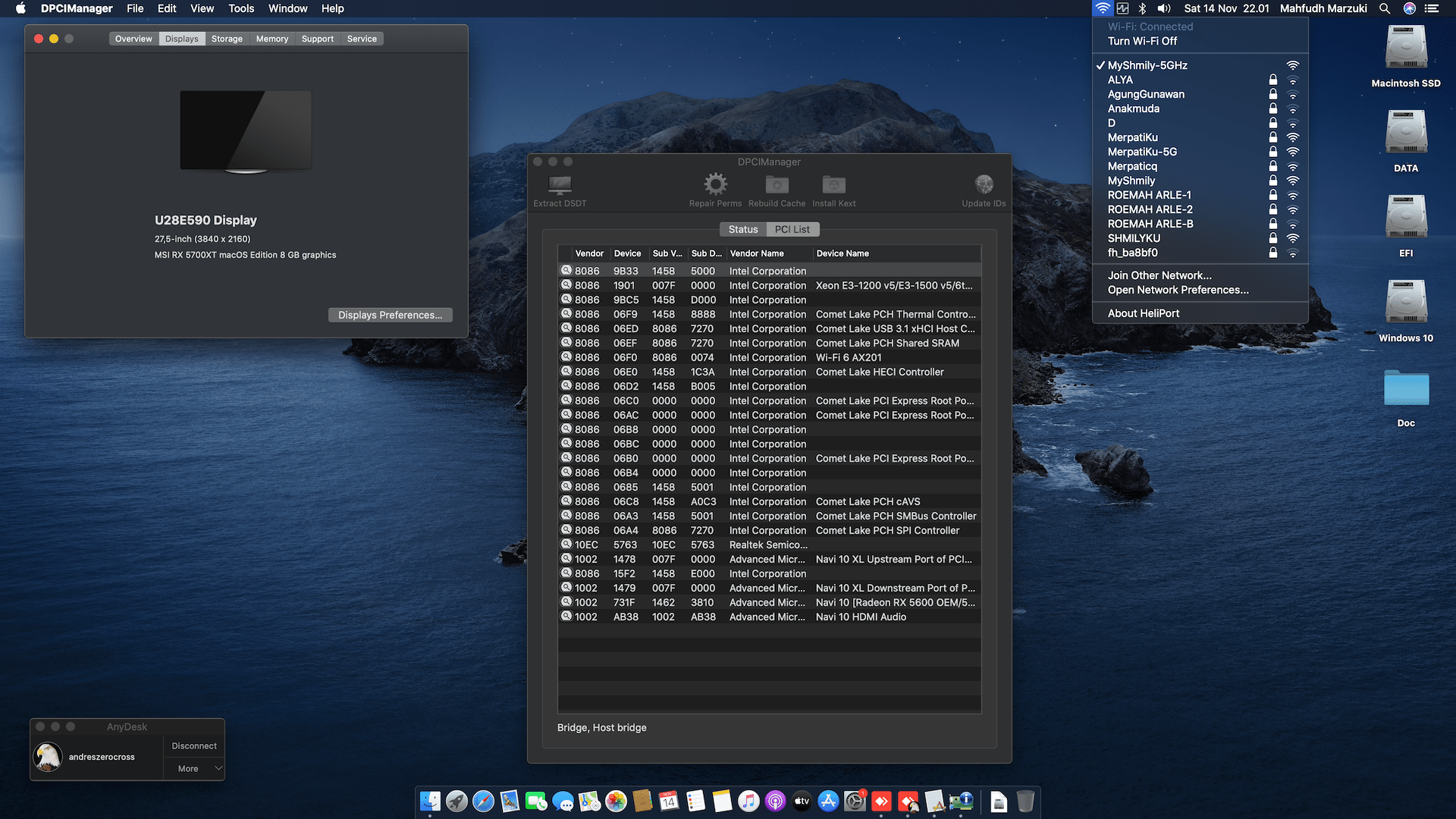
Task: Open Calendar from the dock
Action: pyautogui.click(x=669, y=801)
